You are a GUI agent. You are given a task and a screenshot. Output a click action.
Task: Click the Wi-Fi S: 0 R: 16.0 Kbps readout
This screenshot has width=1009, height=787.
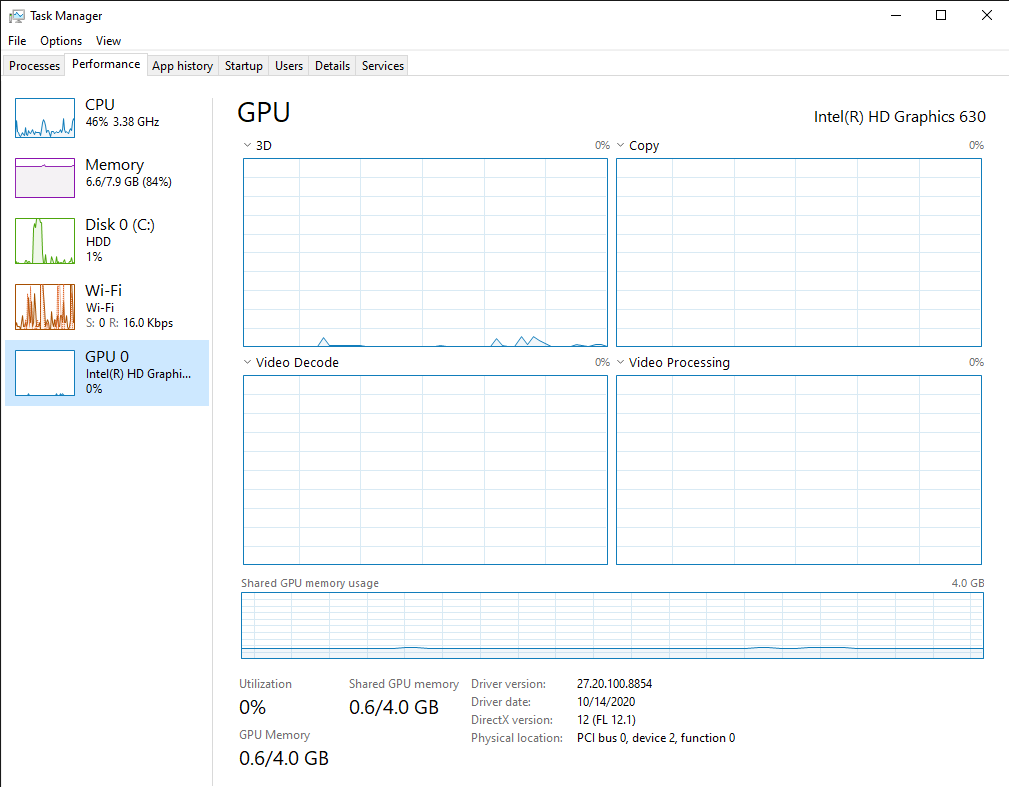pos(129,323)
